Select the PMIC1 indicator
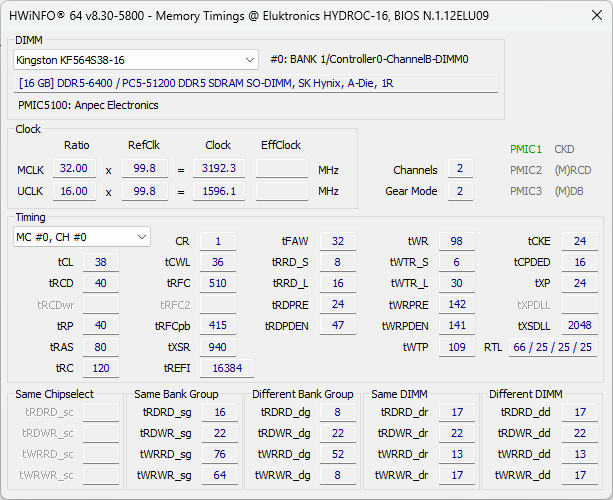Viewport: 613px width, 500px height. click(x=525, y=149)
